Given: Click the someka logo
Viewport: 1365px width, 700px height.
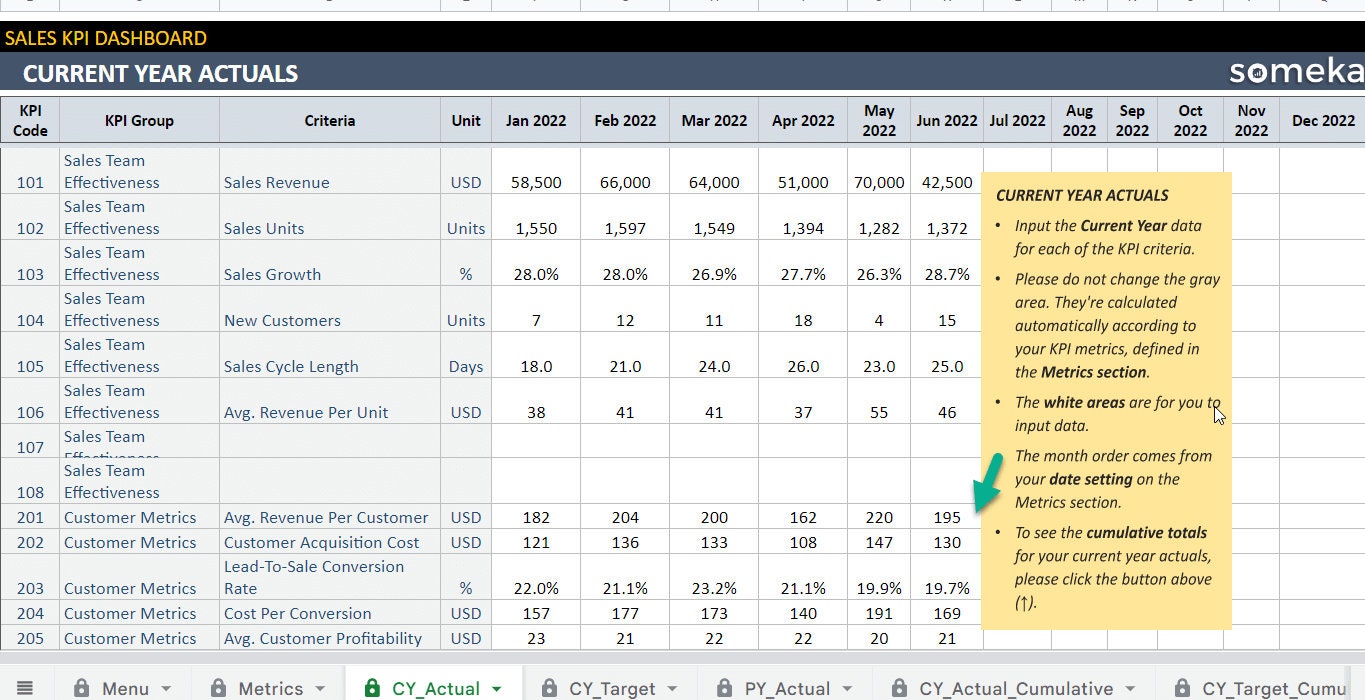Looking at the screenshot, I should (1296, 72).
